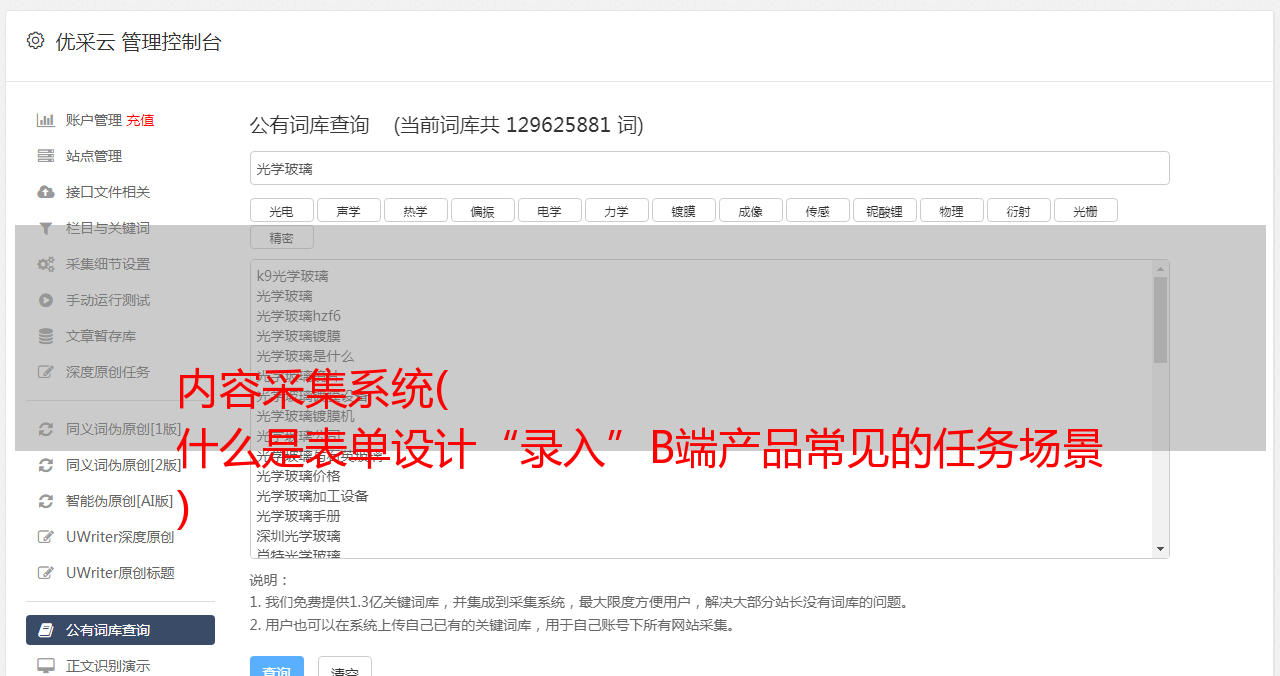This screenshot has height=676, width=1280.
Task: Click the 智能伪原创[AI版] refresh icon
Action: tap(46, 501)
